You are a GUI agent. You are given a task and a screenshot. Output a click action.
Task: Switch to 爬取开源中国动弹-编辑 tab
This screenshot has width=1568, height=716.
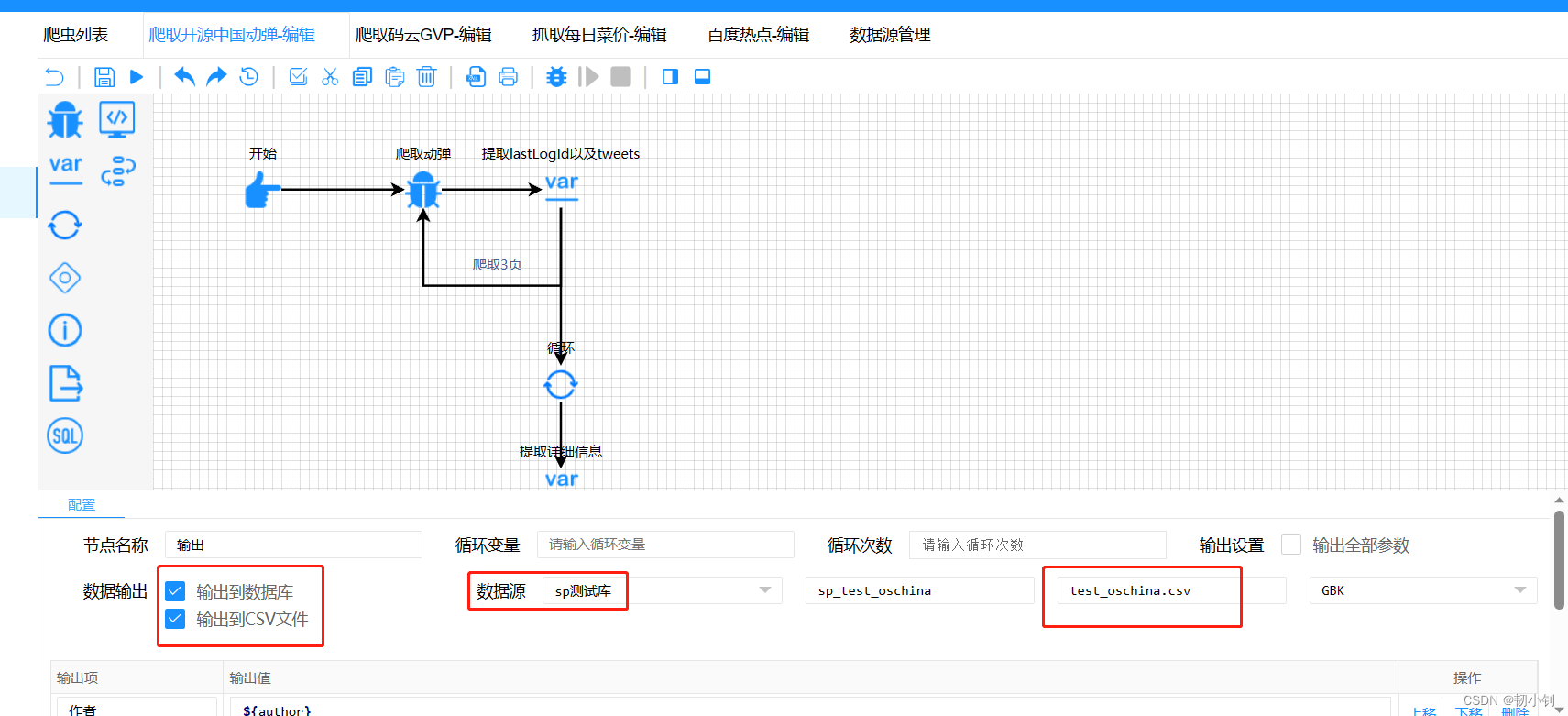[232, 35]
